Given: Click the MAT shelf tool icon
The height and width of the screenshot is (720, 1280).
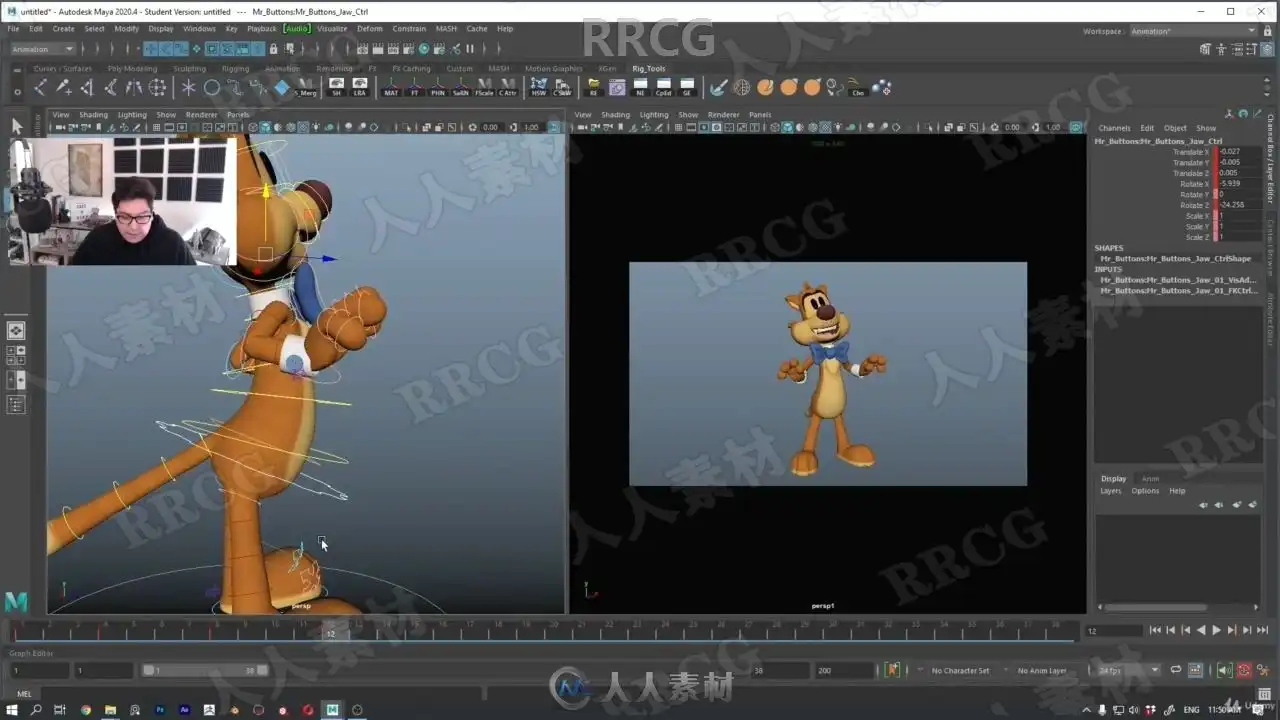Looking at the screenshot, I should point(390,87).
